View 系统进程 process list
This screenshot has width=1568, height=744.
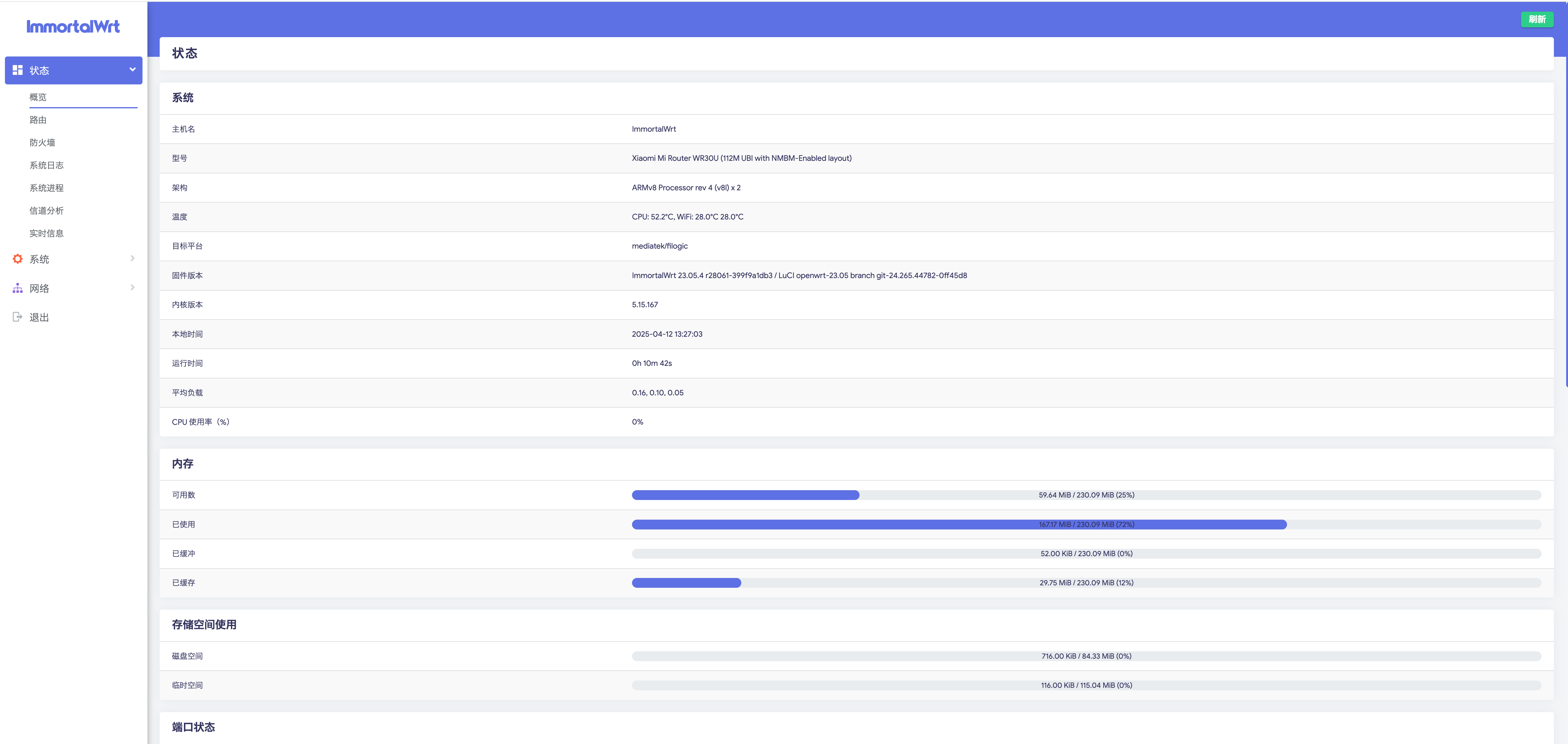coord(46,188)
